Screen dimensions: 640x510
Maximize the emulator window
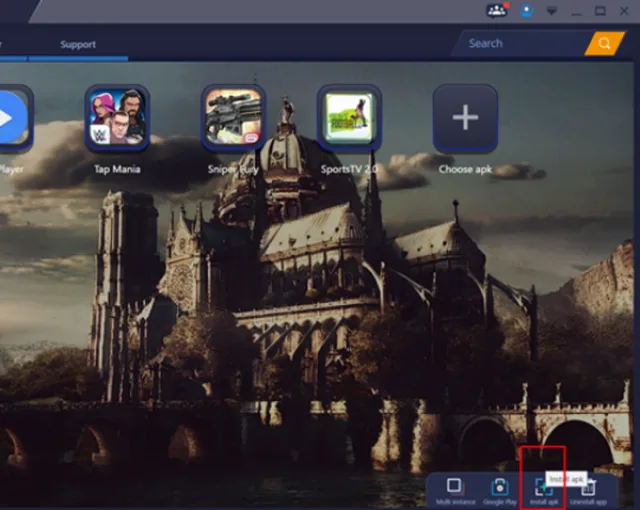coord(600,11)
